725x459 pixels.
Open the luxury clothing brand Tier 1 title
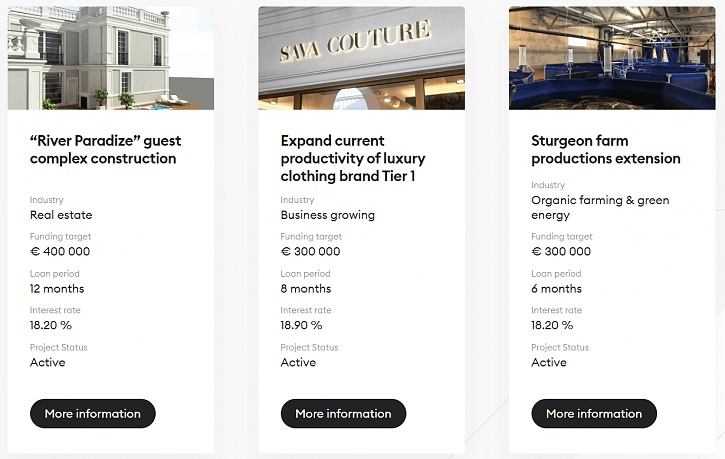[x=353, y=158]
